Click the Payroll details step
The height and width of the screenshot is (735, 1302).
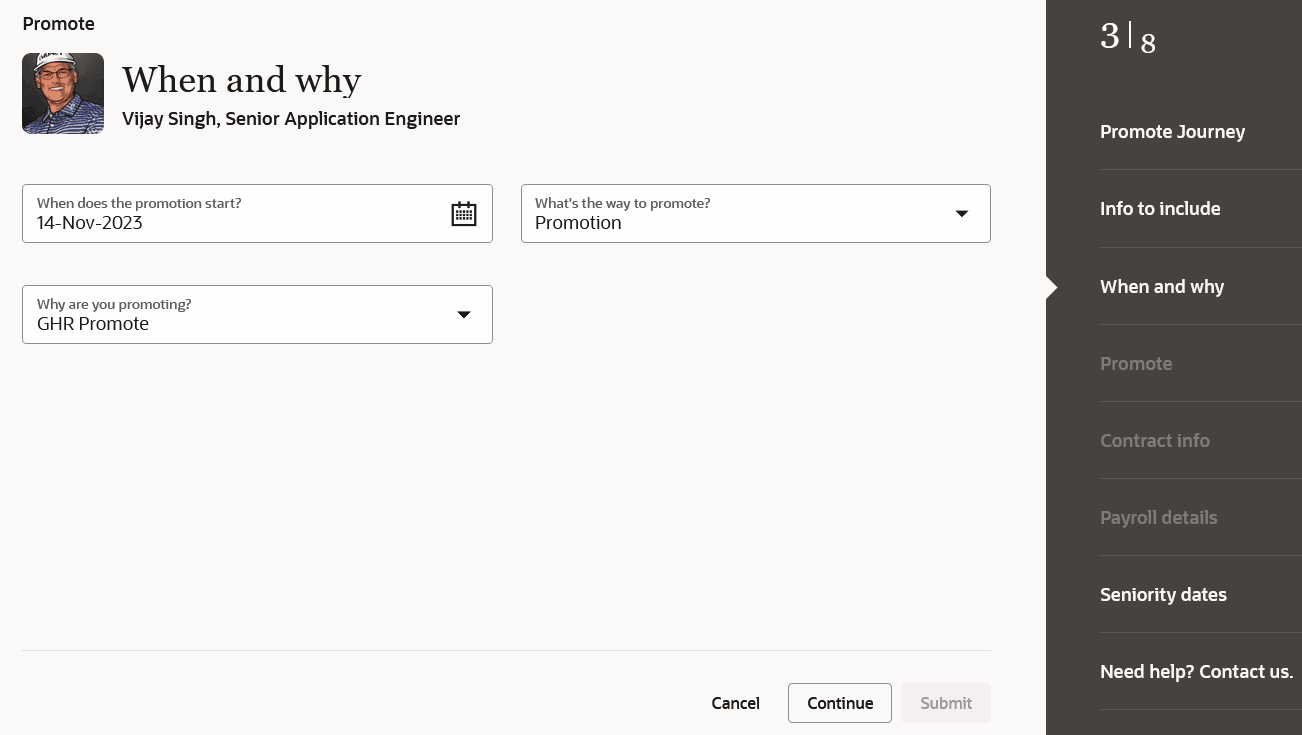tap(1158, 517)
